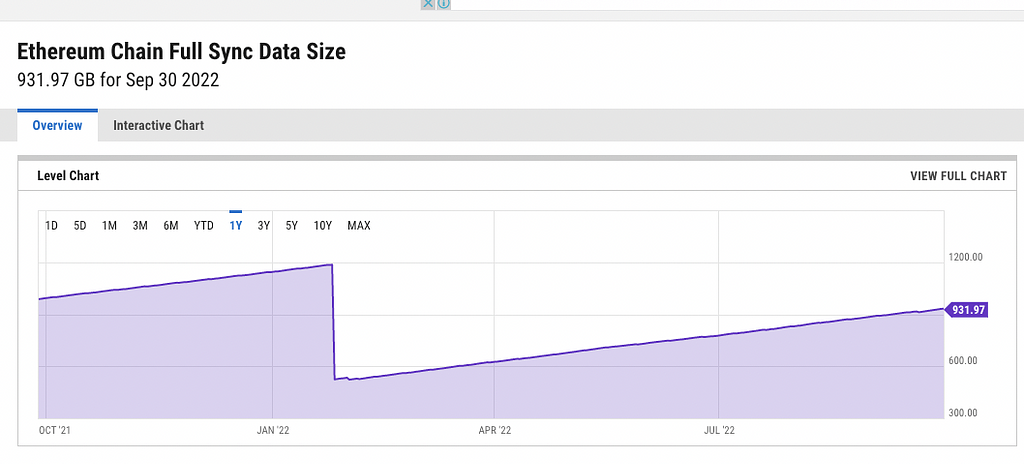Click the Level Chart heading

point(68,176)
